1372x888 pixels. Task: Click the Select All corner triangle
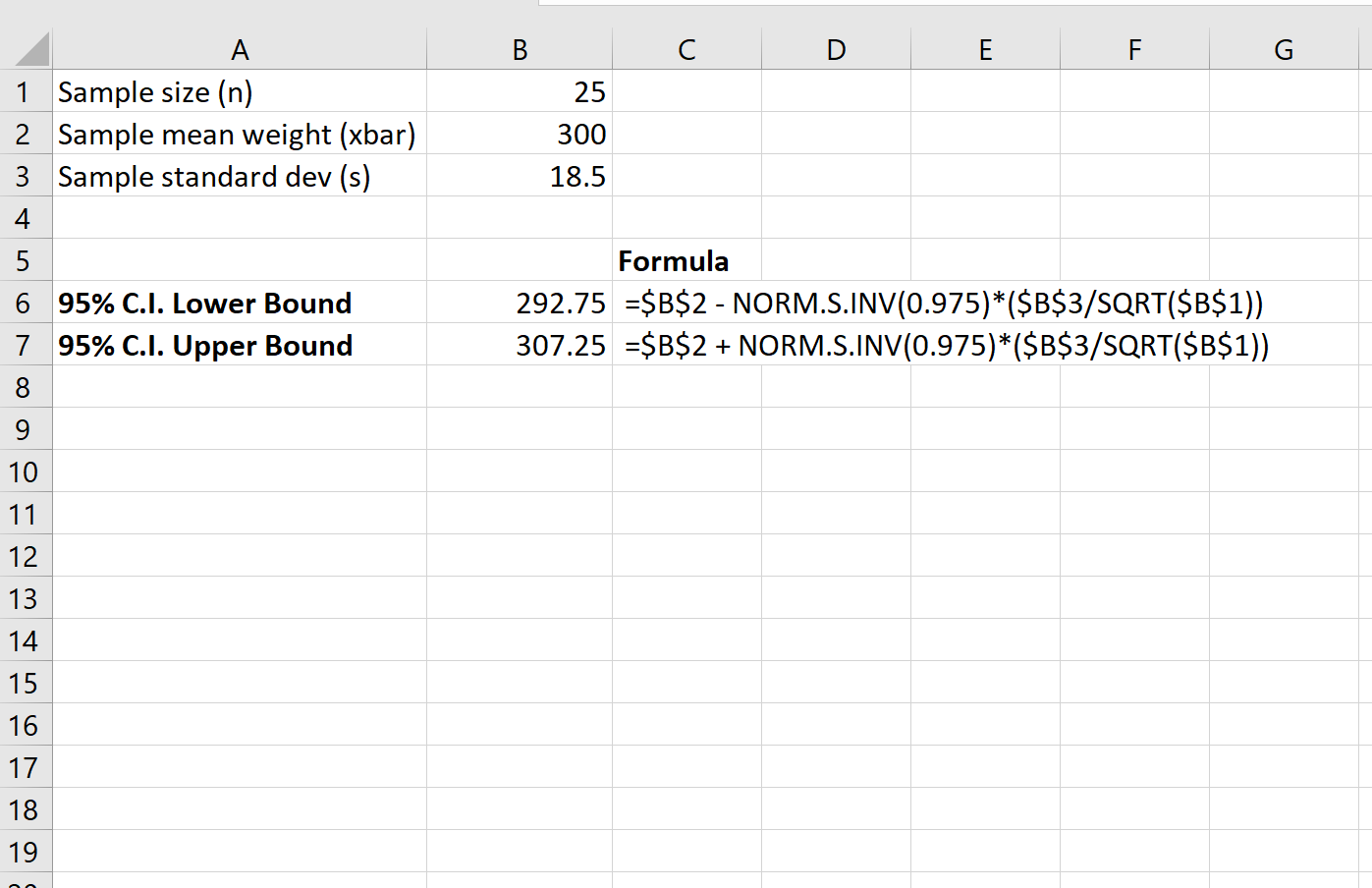pos(31,50)
